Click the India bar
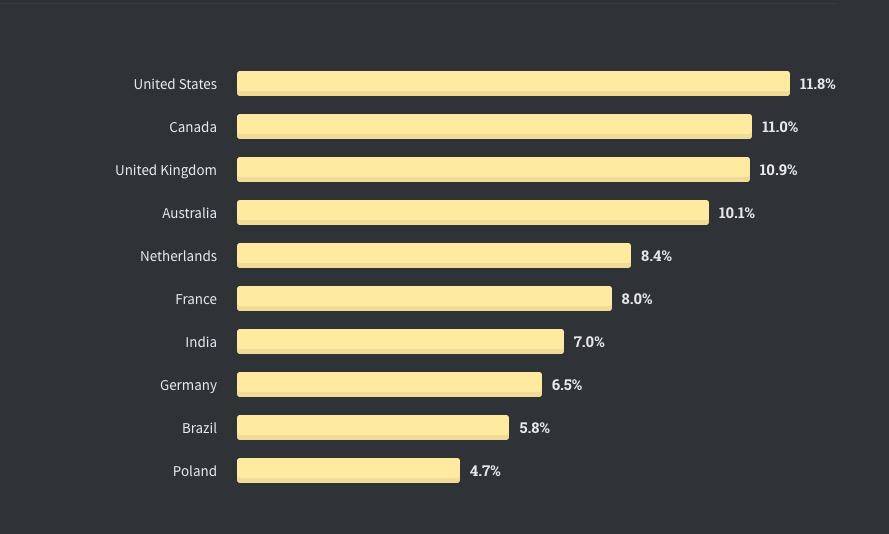 coord(400,342)
